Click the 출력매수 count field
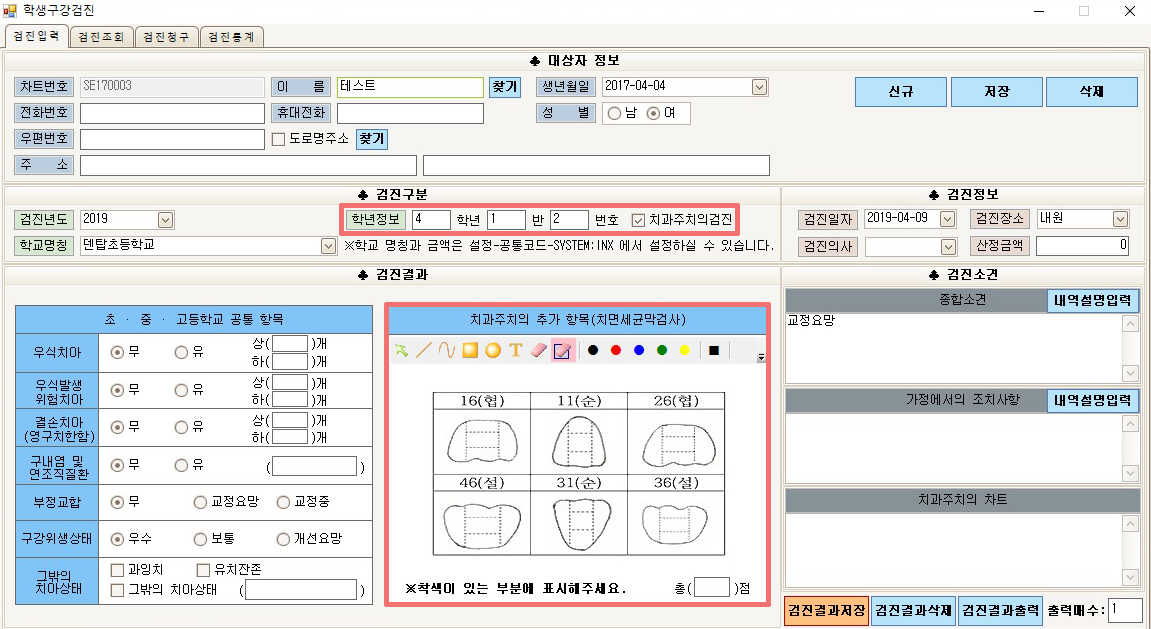 [x=1125, y=609]
